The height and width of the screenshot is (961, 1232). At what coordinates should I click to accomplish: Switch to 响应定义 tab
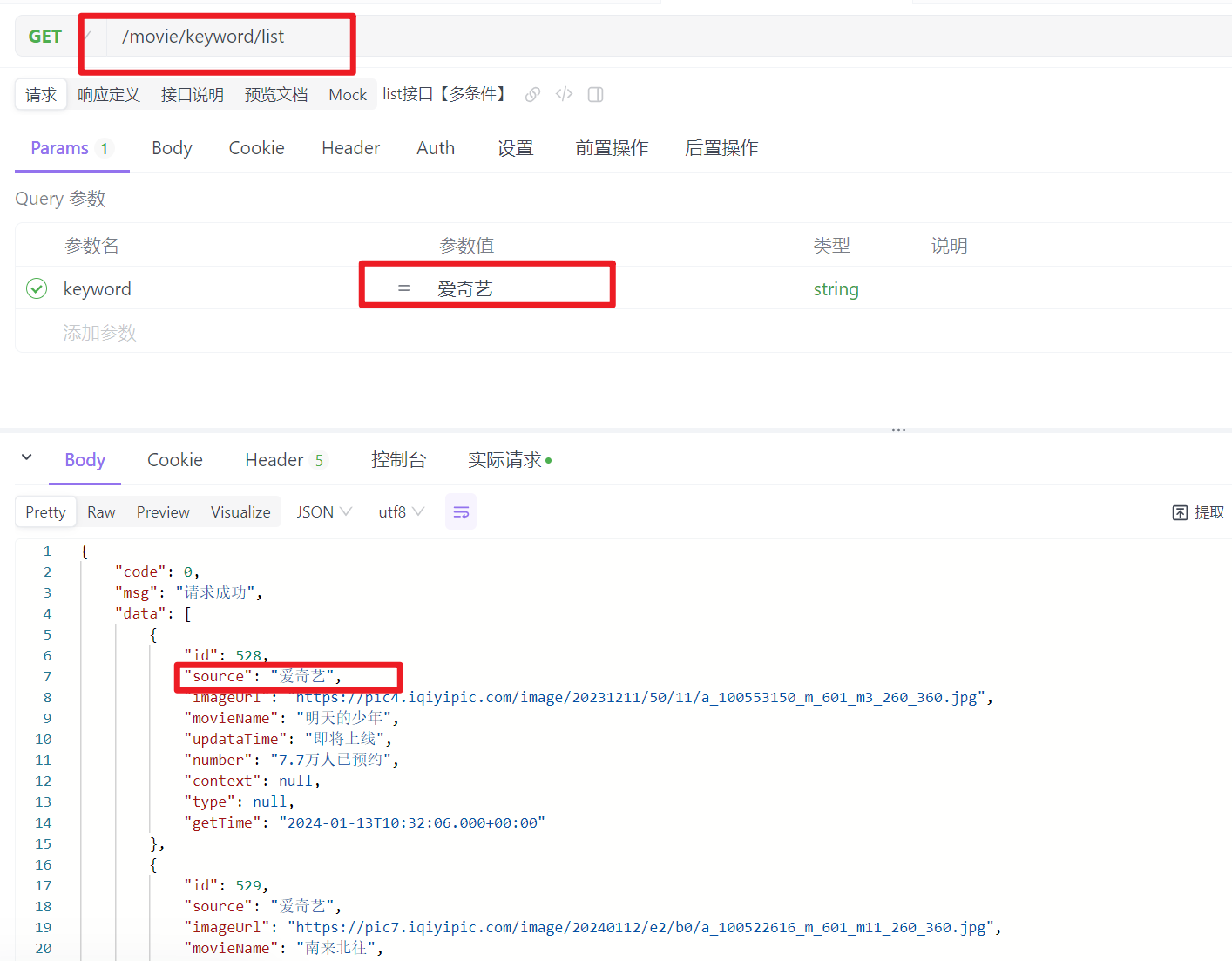(x=109, y=94)
